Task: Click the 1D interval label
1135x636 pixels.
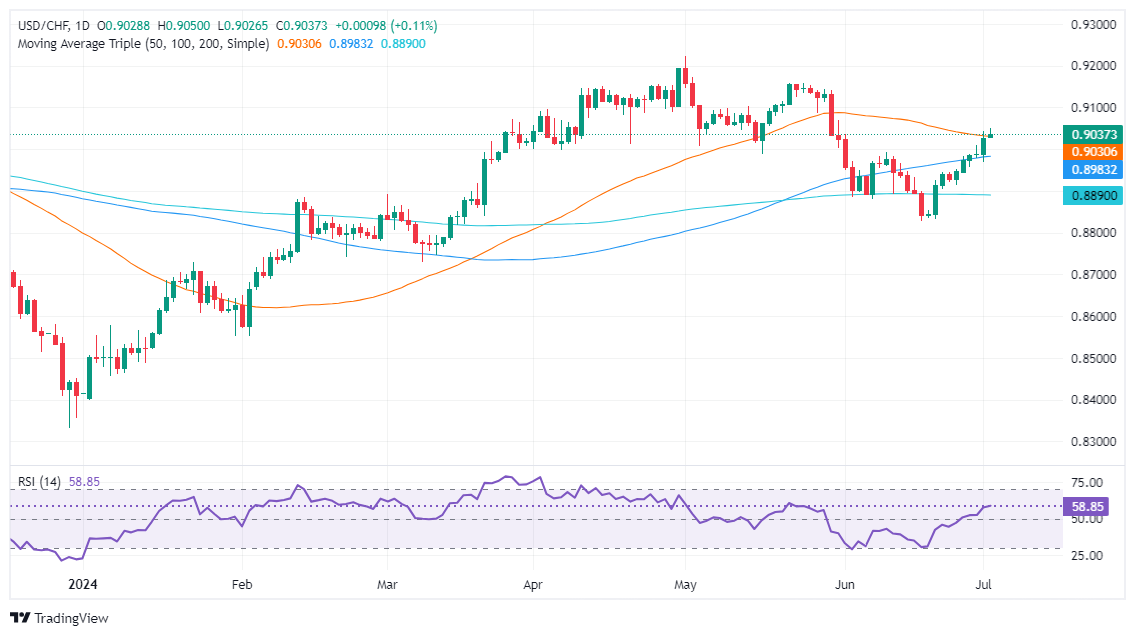Action: 82,26
